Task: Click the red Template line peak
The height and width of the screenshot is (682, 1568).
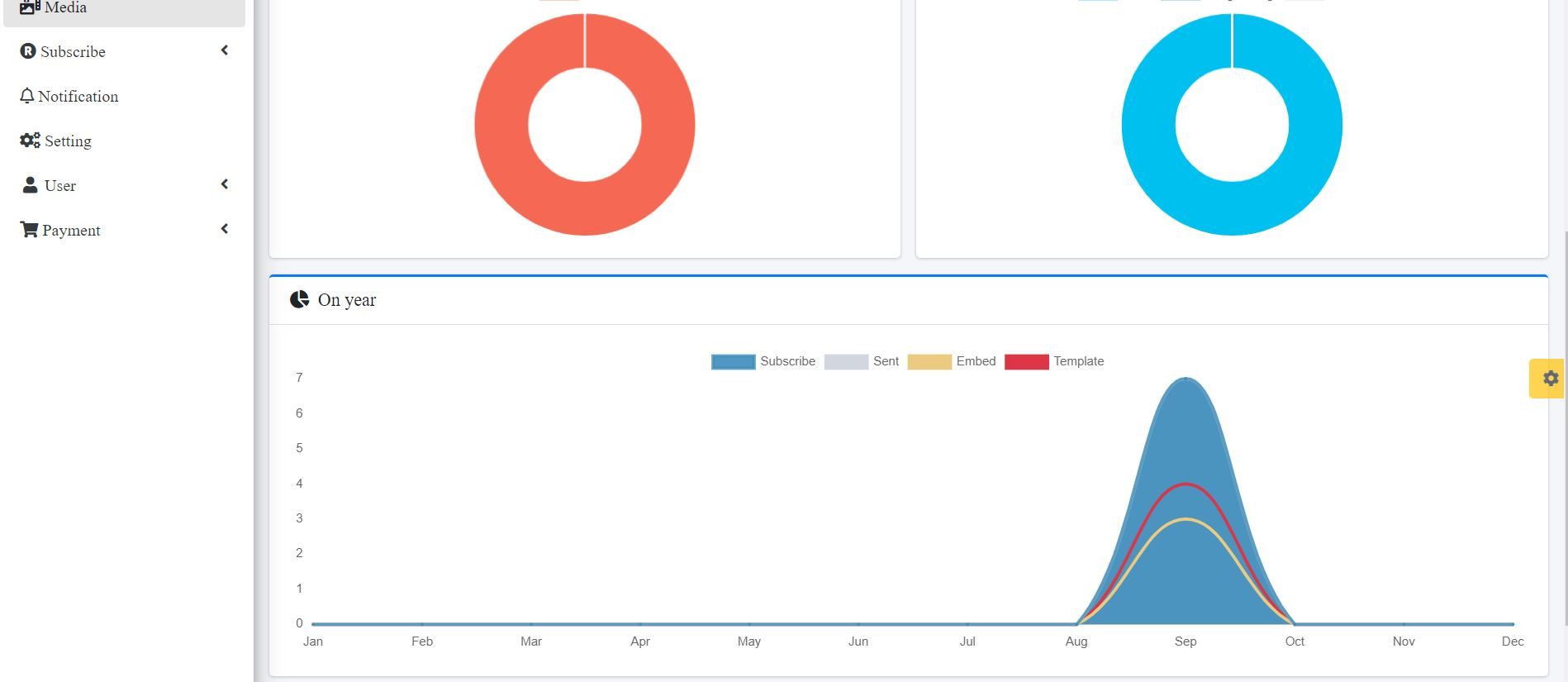Action: [x=1186, y=484]
